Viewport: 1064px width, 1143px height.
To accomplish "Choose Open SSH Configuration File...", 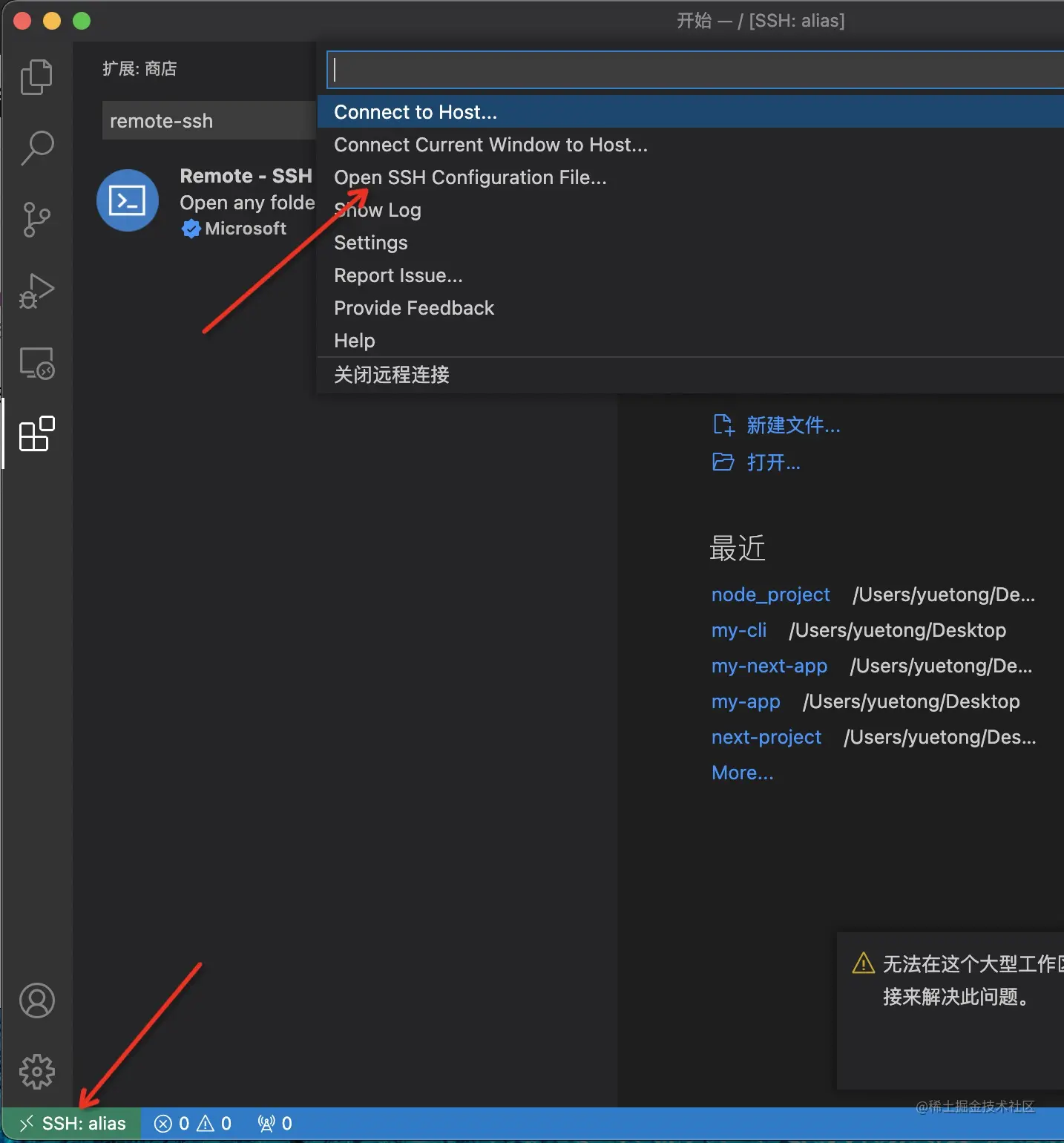I will (690, 177).
